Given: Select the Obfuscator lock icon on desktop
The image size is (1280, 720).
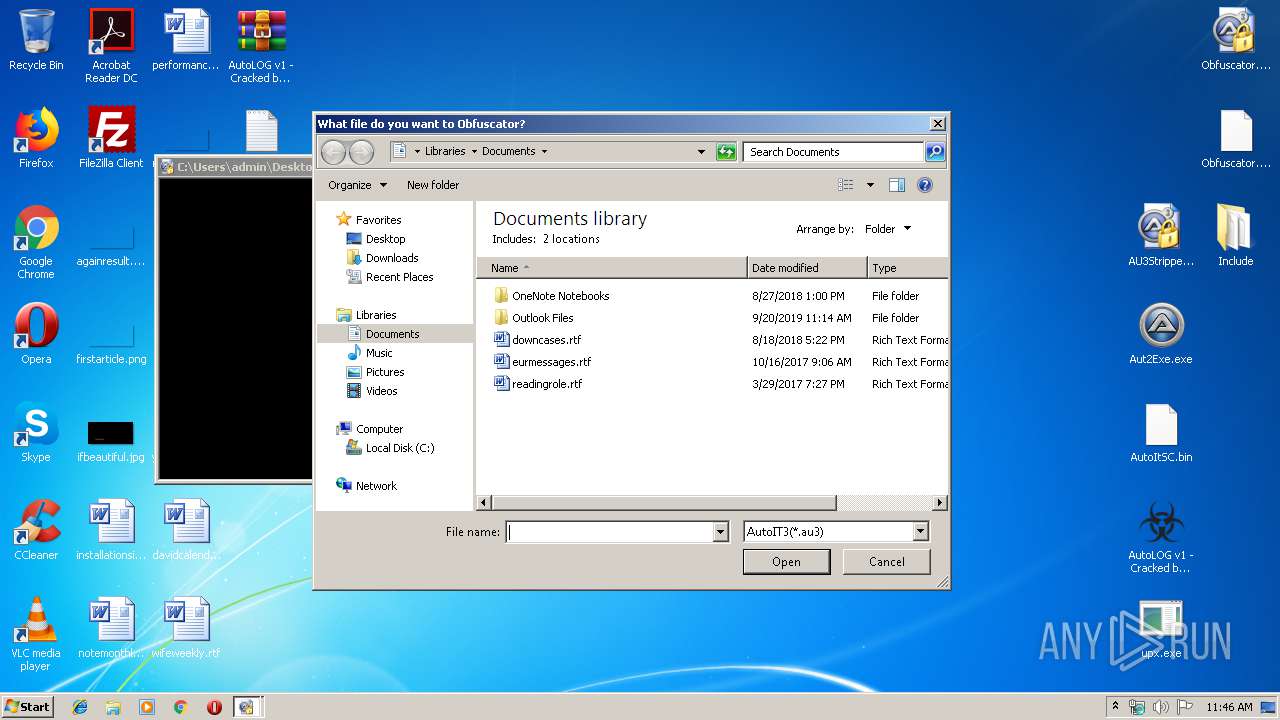Looking at the screenshot, I should [x=1235, y=40].
